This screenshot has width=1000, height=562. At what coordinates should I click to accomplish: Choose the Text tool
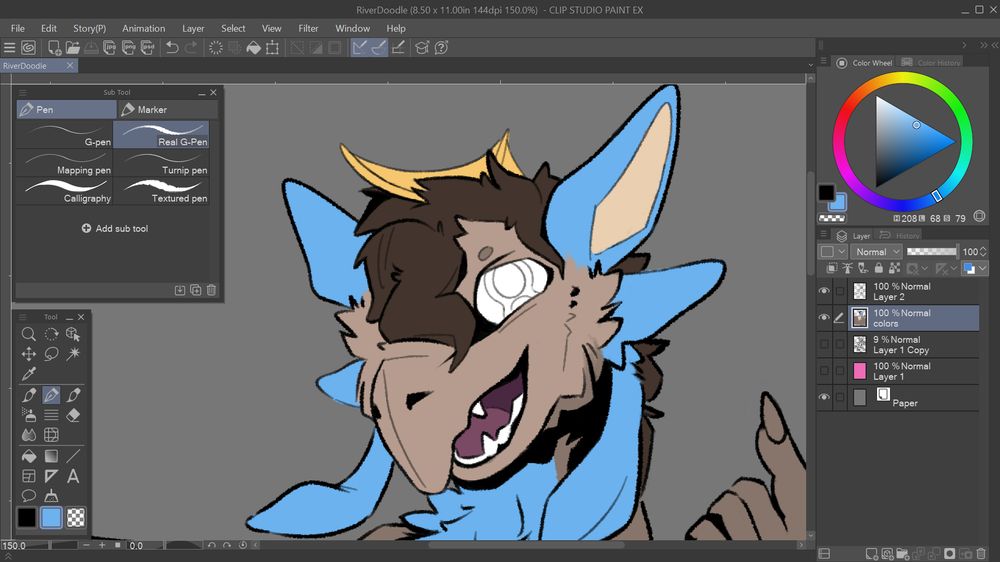[73, 476]
